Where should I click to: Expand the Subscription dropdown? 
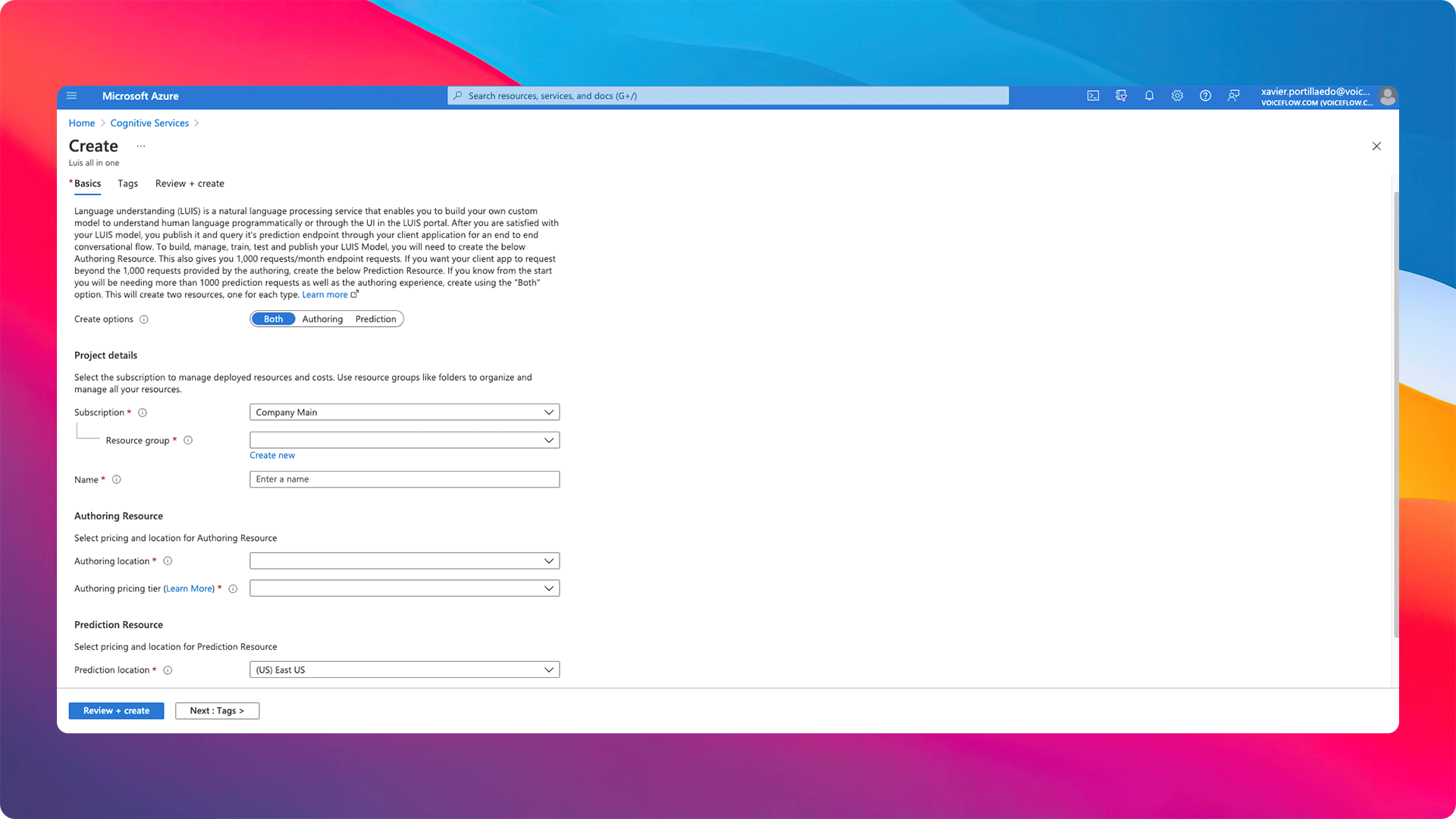click(404, 413)
